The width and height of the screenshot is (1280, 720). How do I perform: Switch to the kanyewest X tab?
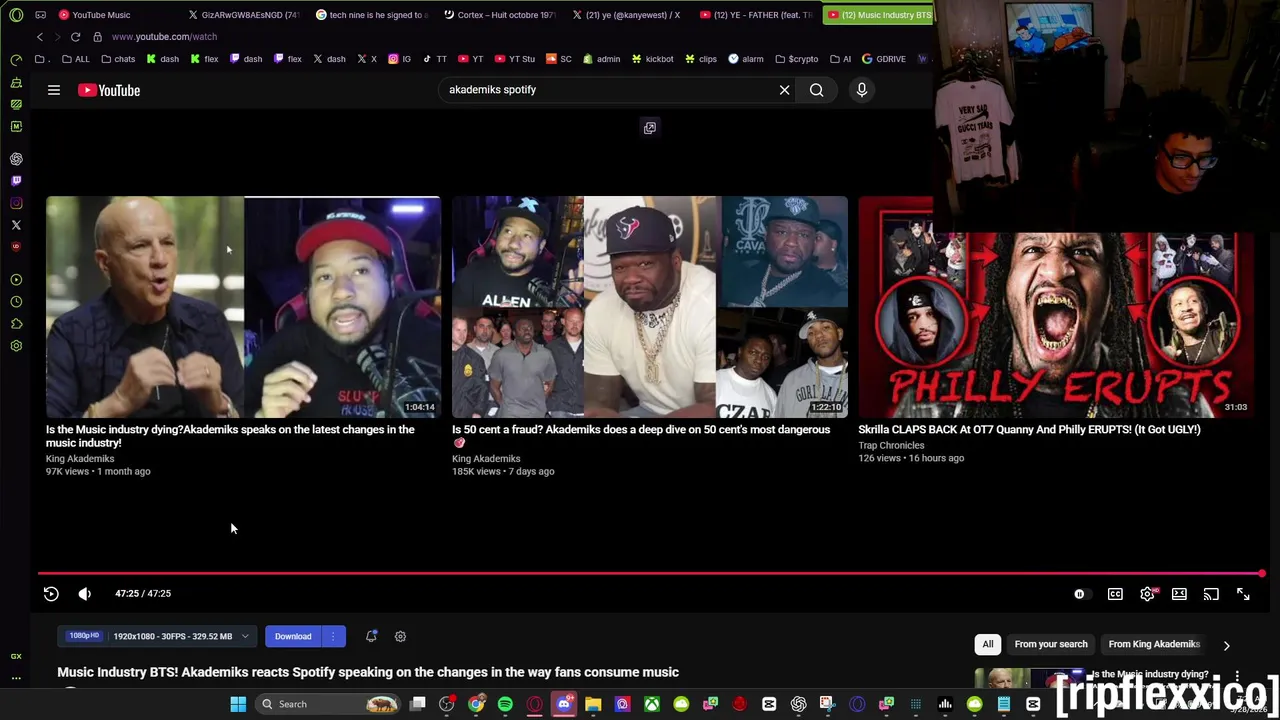point(628,15)
